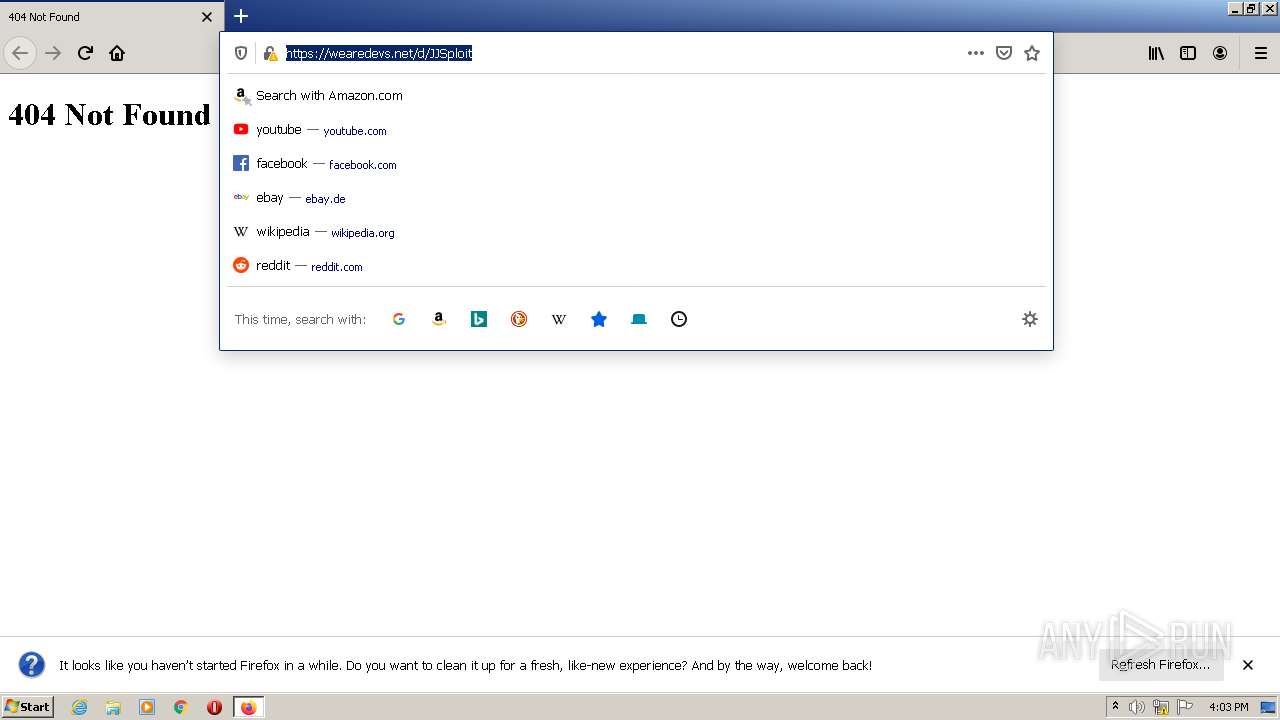
Task: Close the 404 Not Found tab
Action: 207,16
